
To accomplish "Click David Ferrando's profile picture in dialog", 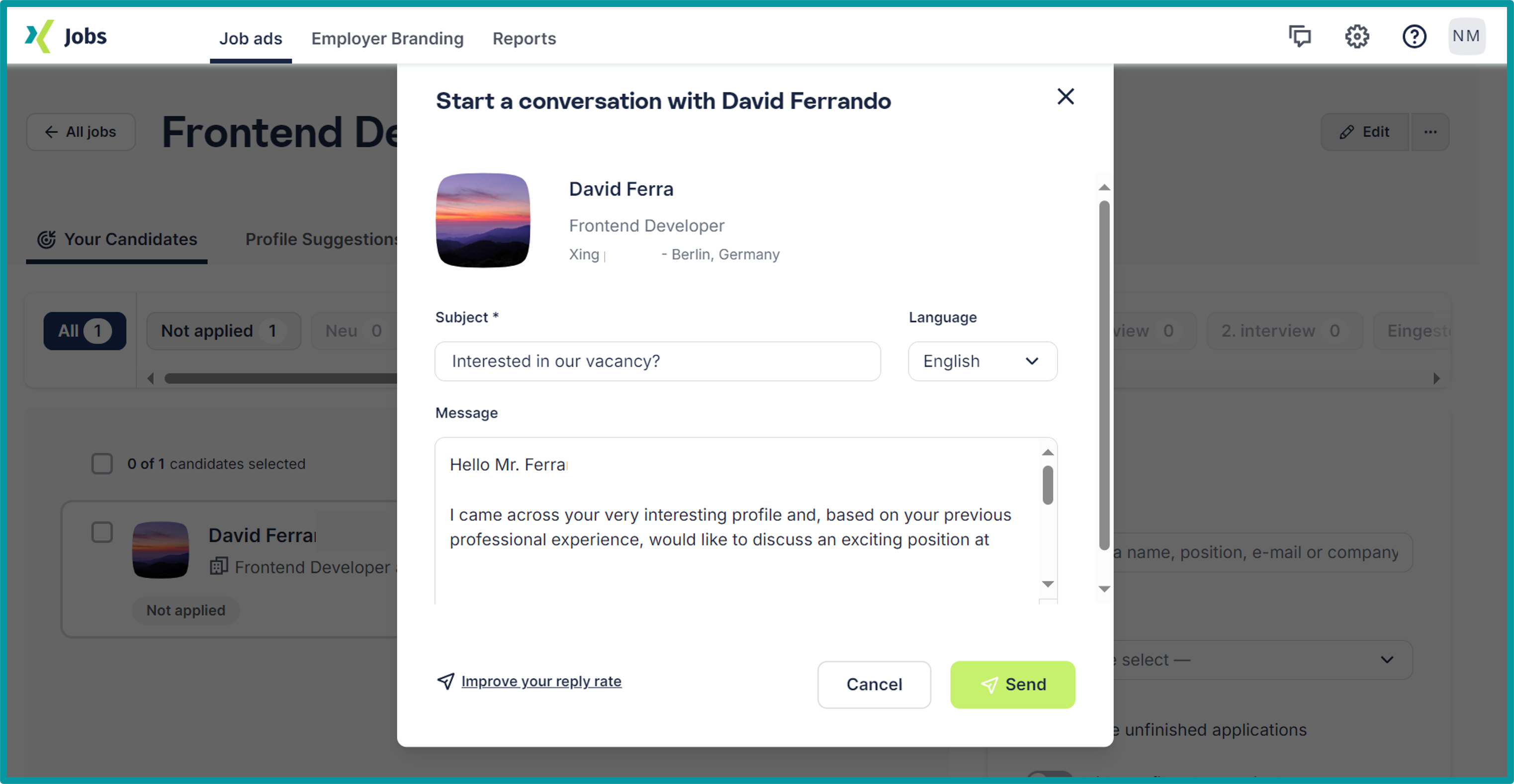I will click(x=482, y=220).
